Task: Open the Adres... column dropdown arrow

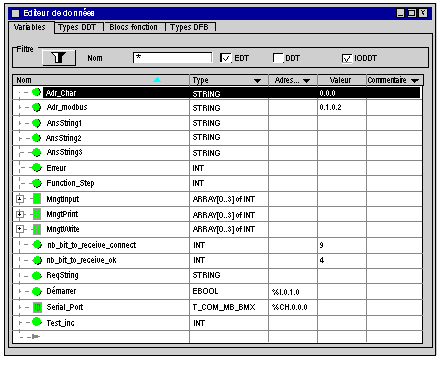Action: tap(306, 81)
